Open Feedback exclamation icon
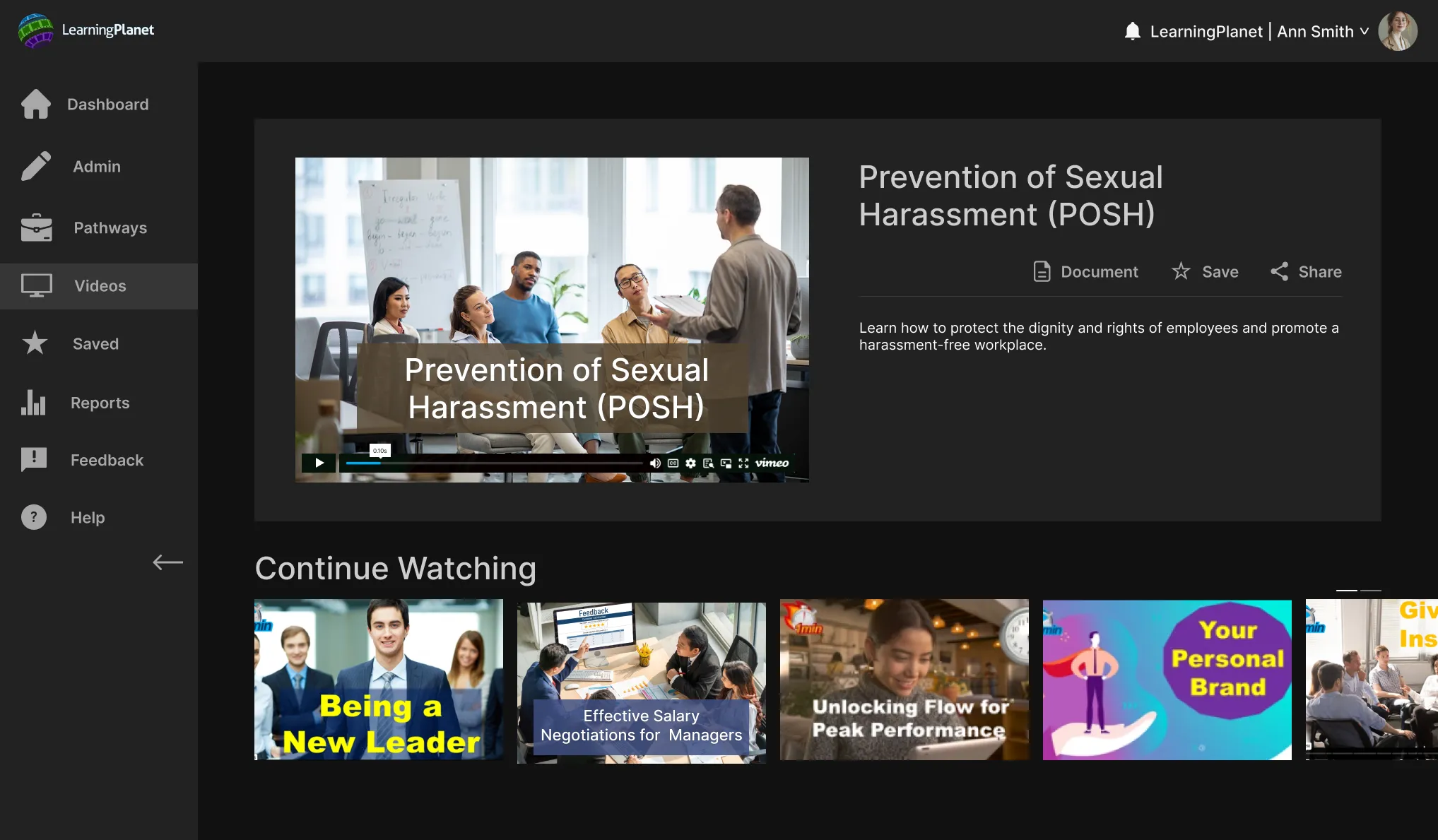 click(33, 460)
